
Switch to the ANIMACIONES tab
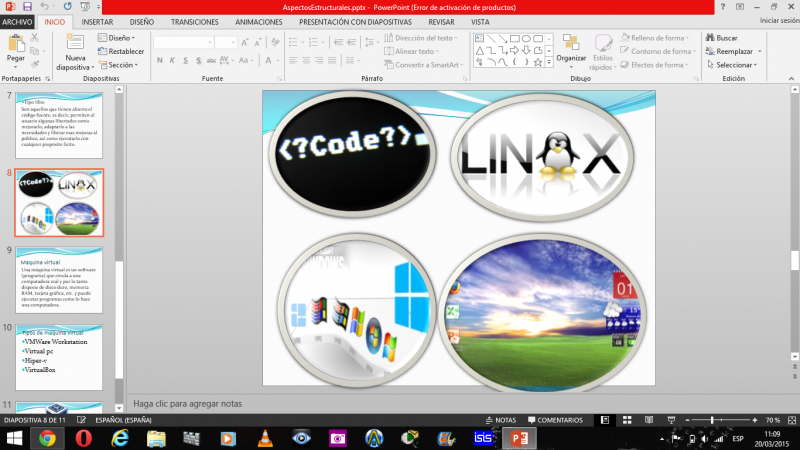[x=259, y=22]
